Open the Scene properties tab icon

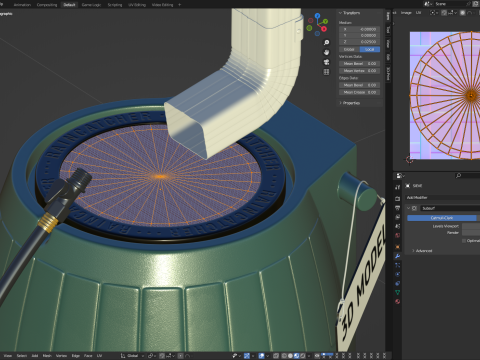pyautogui.click(x=397, y=226)
